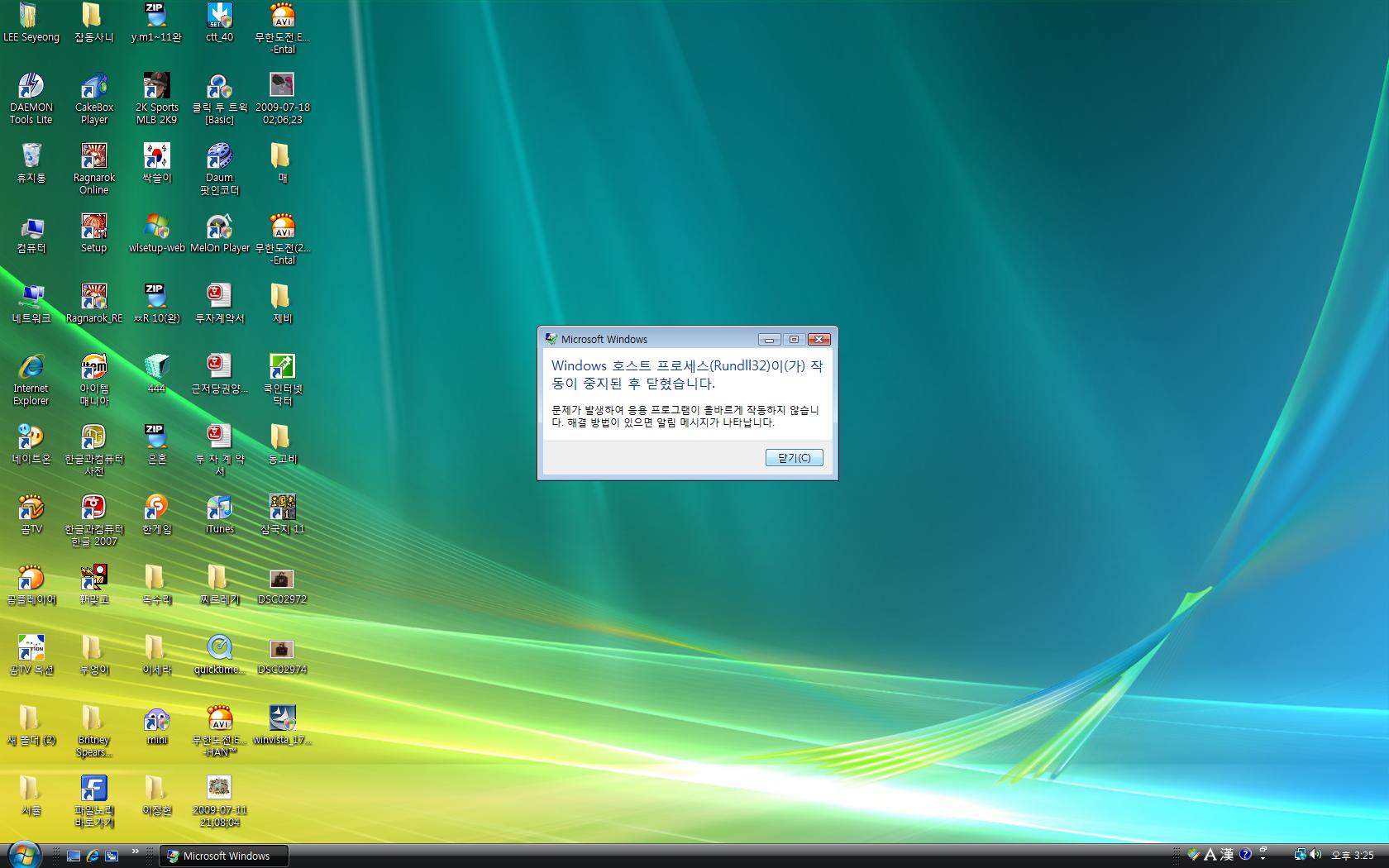This screenshot has width=1389, height=868.
Task: Select the 한게임 desktop icon
Action: 157,514
